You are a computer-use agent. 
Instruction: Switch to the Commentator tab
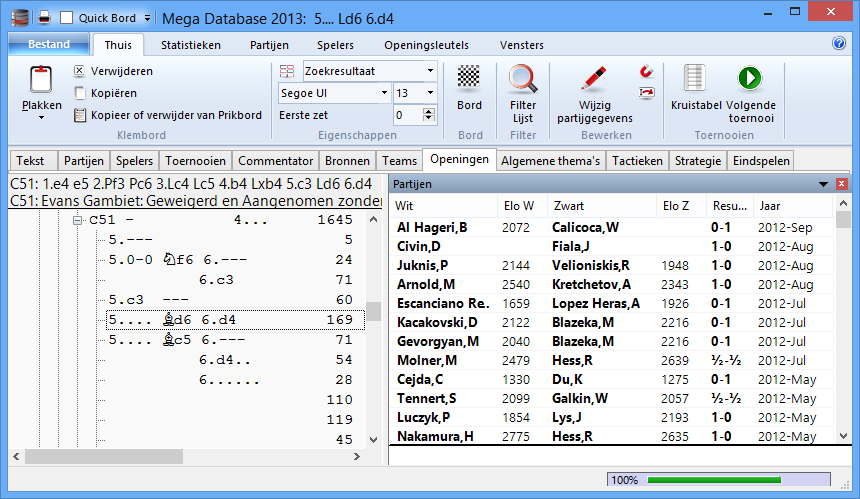point(275,161)
